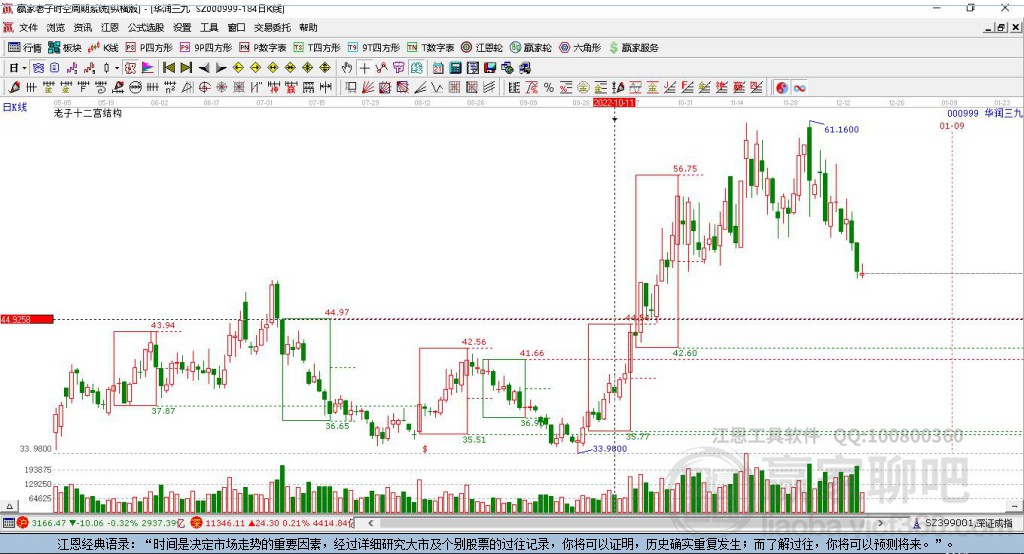Screen dimensions: 1024x554
Task: Open the P四方形 square tool
Action: click(149, 48)
